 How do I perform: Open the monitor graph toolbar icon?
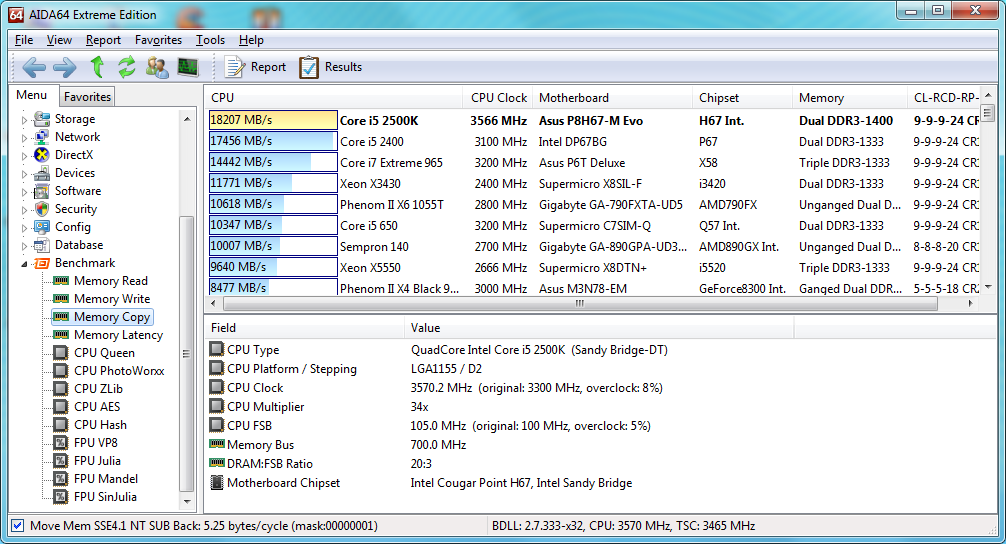(x=187, y=67)
